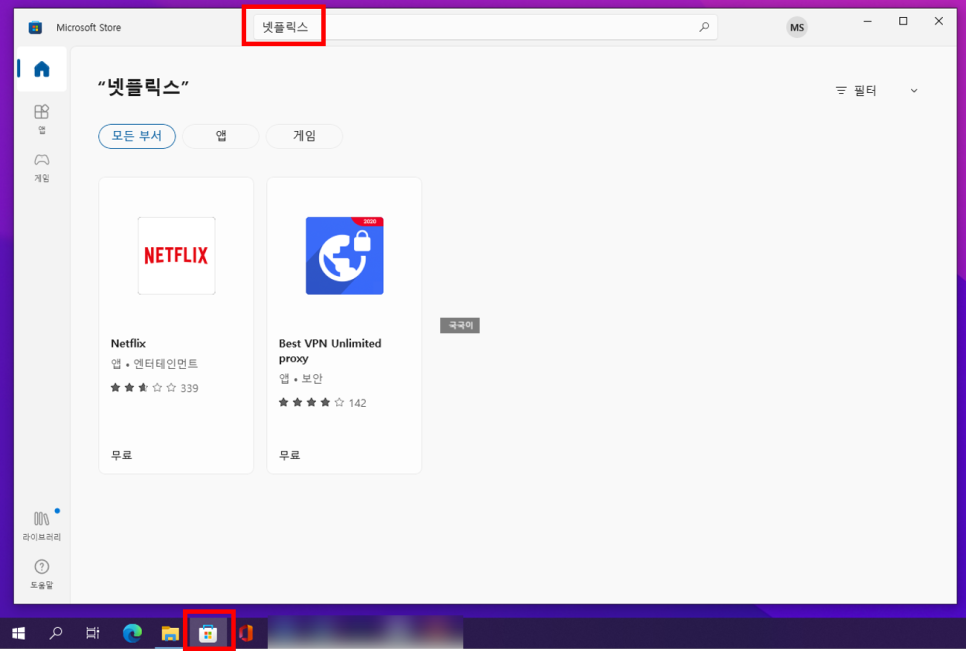Open the Netflix app thumbnail
The image size is (966, 651).
coord(176,256)
